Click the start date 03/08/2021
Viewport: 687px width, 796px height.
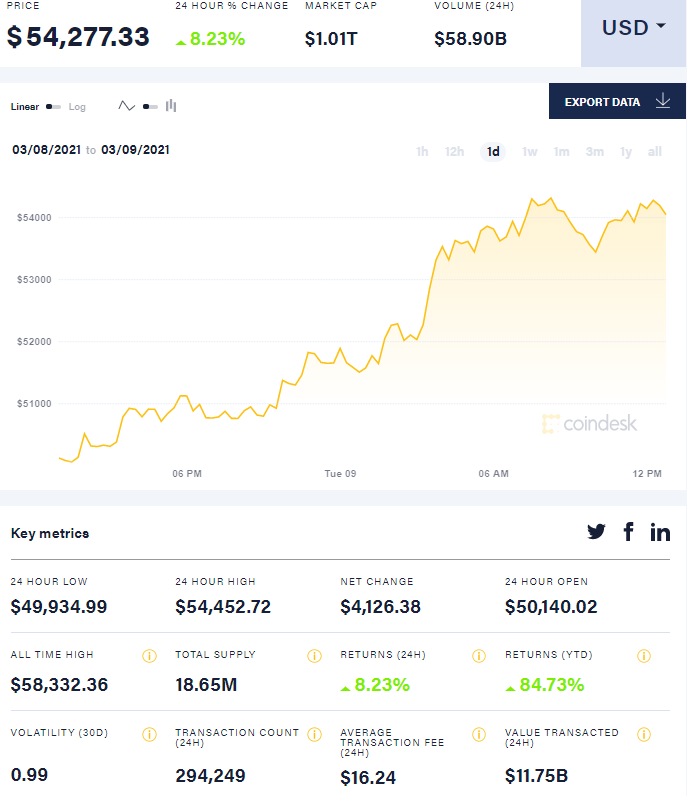pos(47,150)
